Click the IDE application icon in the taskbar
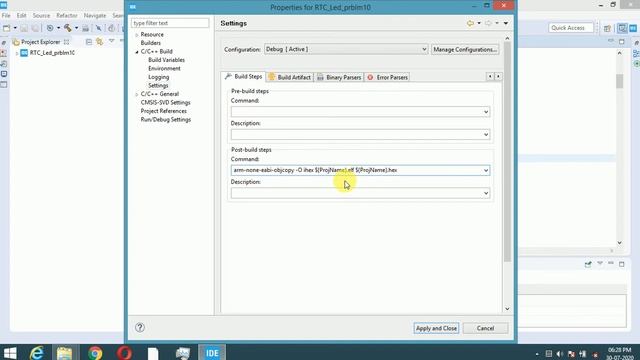This screenshot has height=360, width=640. point(212,353)
